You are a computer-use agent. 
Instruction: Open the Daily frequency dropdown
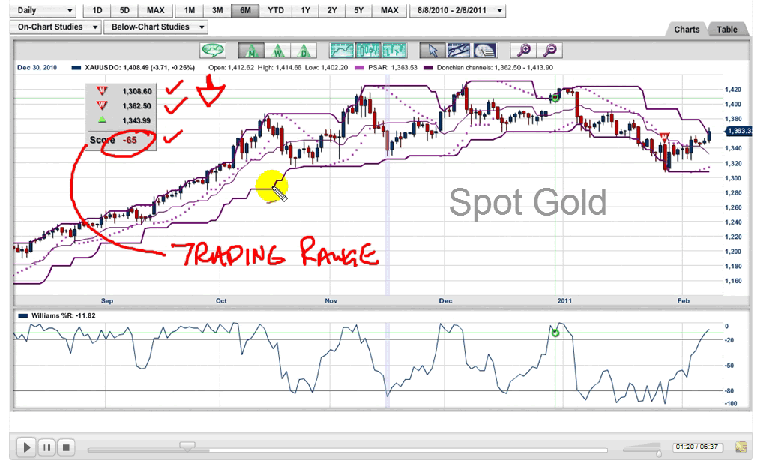(44, 10)
